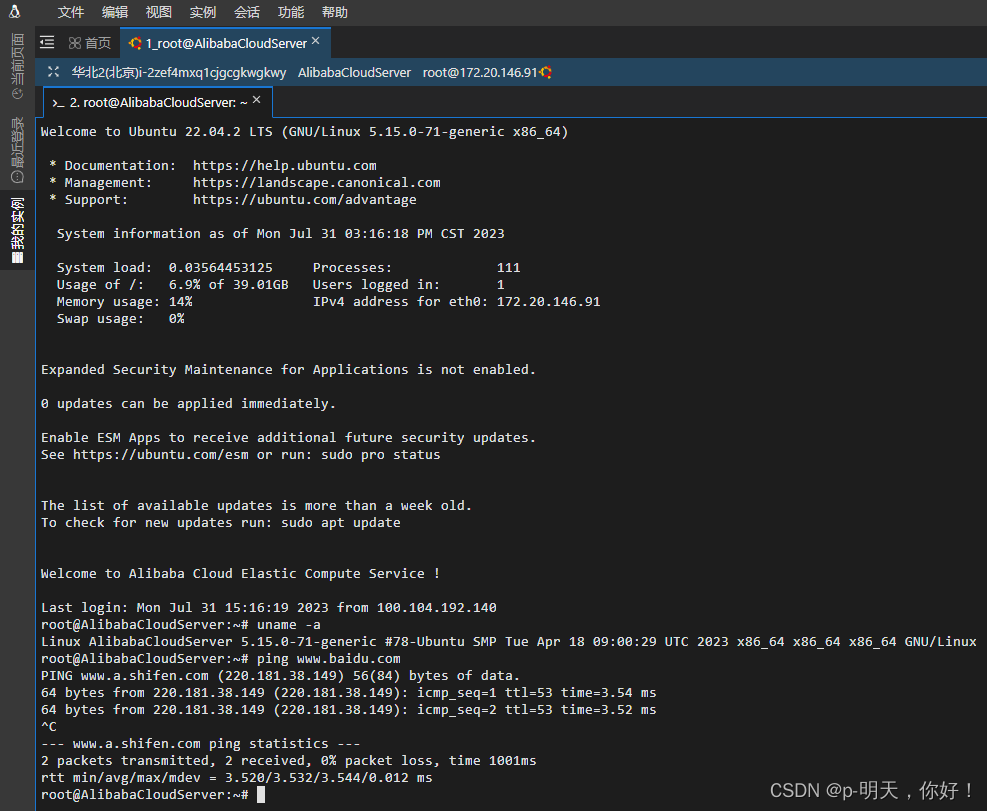Close the 1_root@AlibabaCloudServer tab
Image resolution: width=987 pixels, height=811 pixels.
click(x=316, y=41)
